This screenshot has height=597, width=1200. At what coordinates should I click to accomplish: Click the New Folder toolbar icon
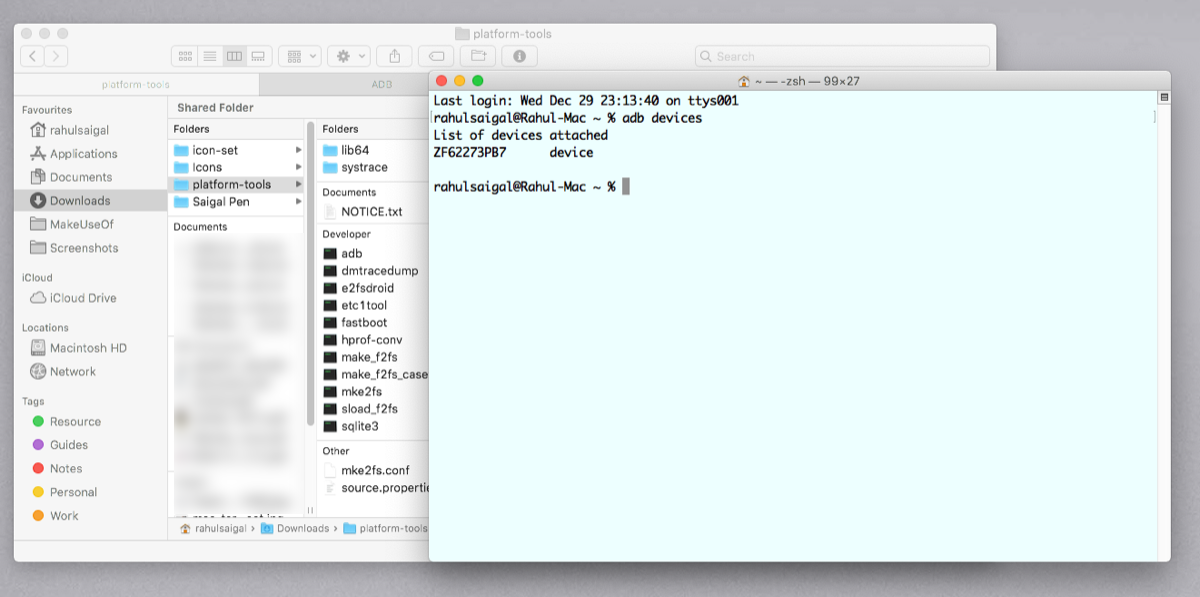point(478,56)
